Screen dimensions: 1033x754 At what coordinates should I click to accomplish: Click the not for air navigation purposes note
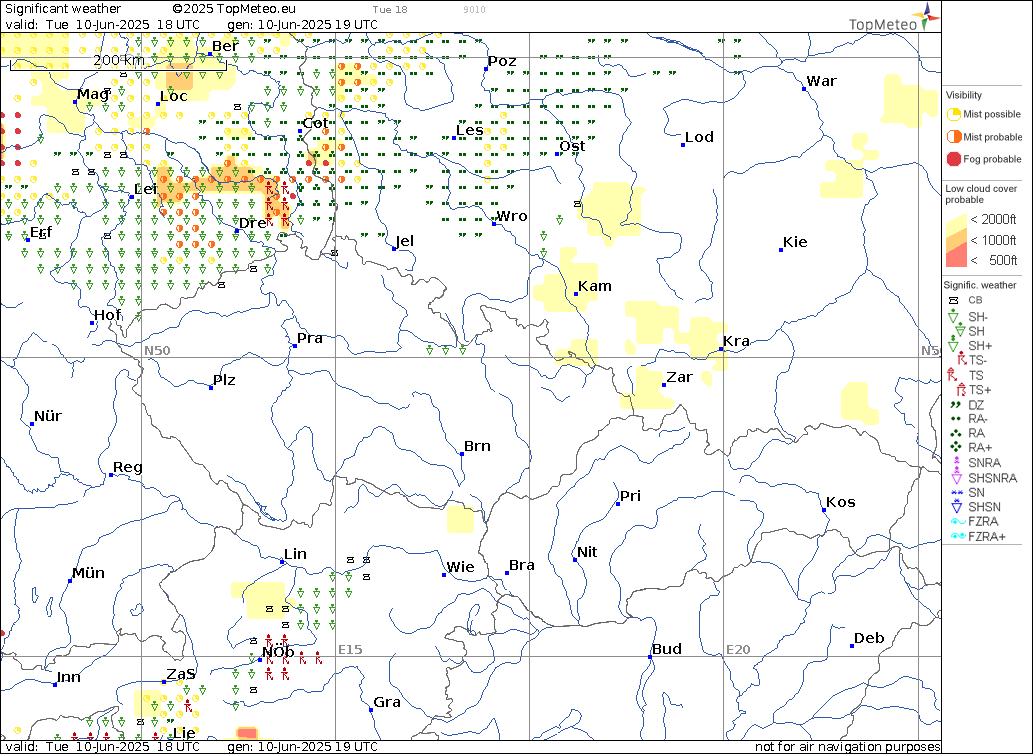point(847,747)
